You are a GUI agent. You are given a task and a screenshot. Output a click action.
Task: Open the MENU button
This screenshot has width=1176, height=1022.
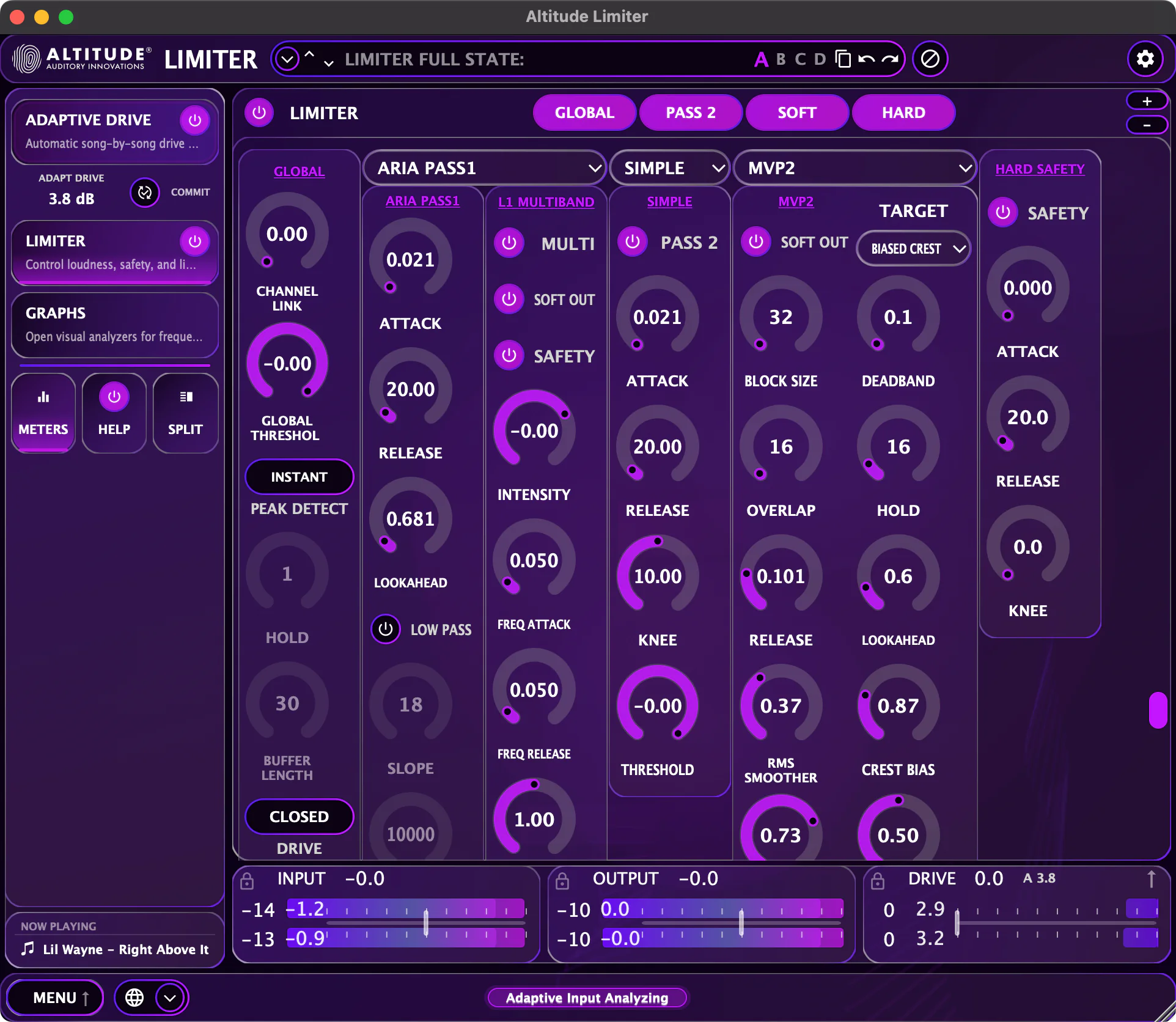[x=55, y=998]
